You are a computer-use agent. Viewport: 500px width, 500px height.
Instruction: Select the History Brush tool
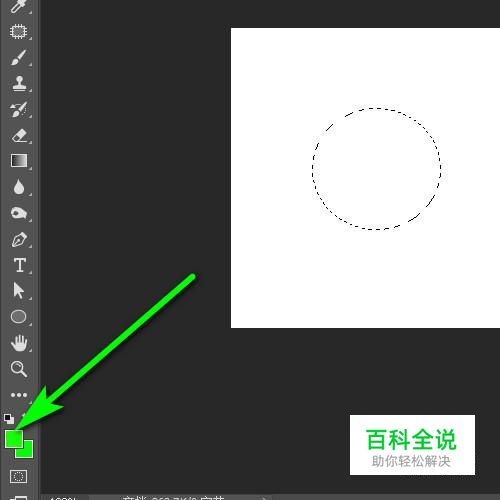(x=19, y=109)
